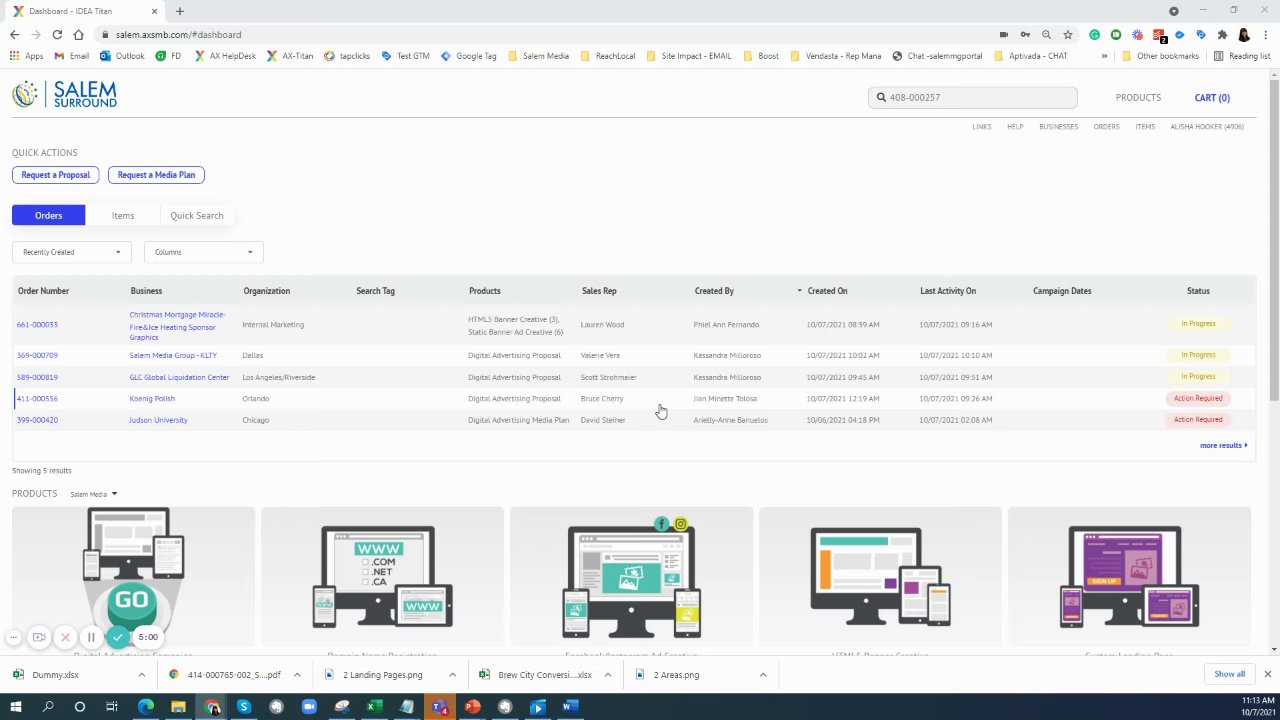This screenshot has height=720, width=1280.
Task: Open the Grammarly extension icon
Action: (x=1095, y=34)
